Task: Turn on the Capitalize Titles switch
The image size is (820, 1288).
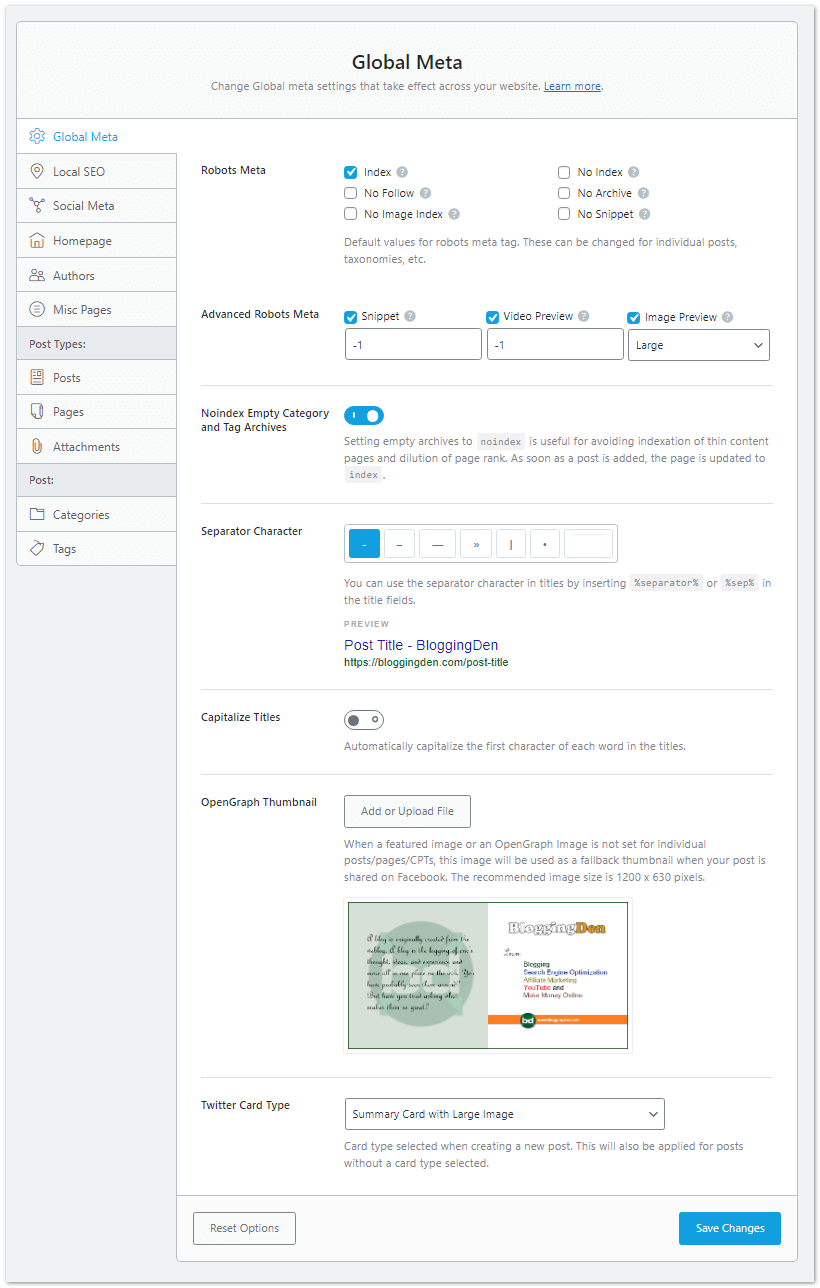Action: pyautogui.click(x=364, y=720)
